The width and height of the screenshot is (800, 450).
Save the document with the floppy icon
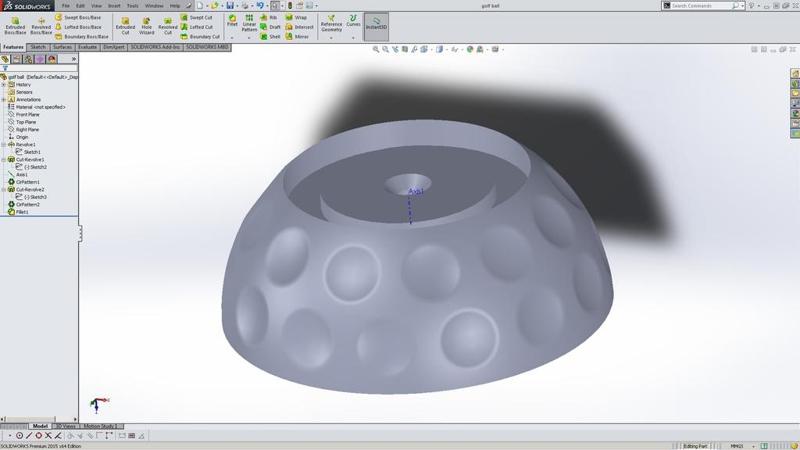(230, 6)
